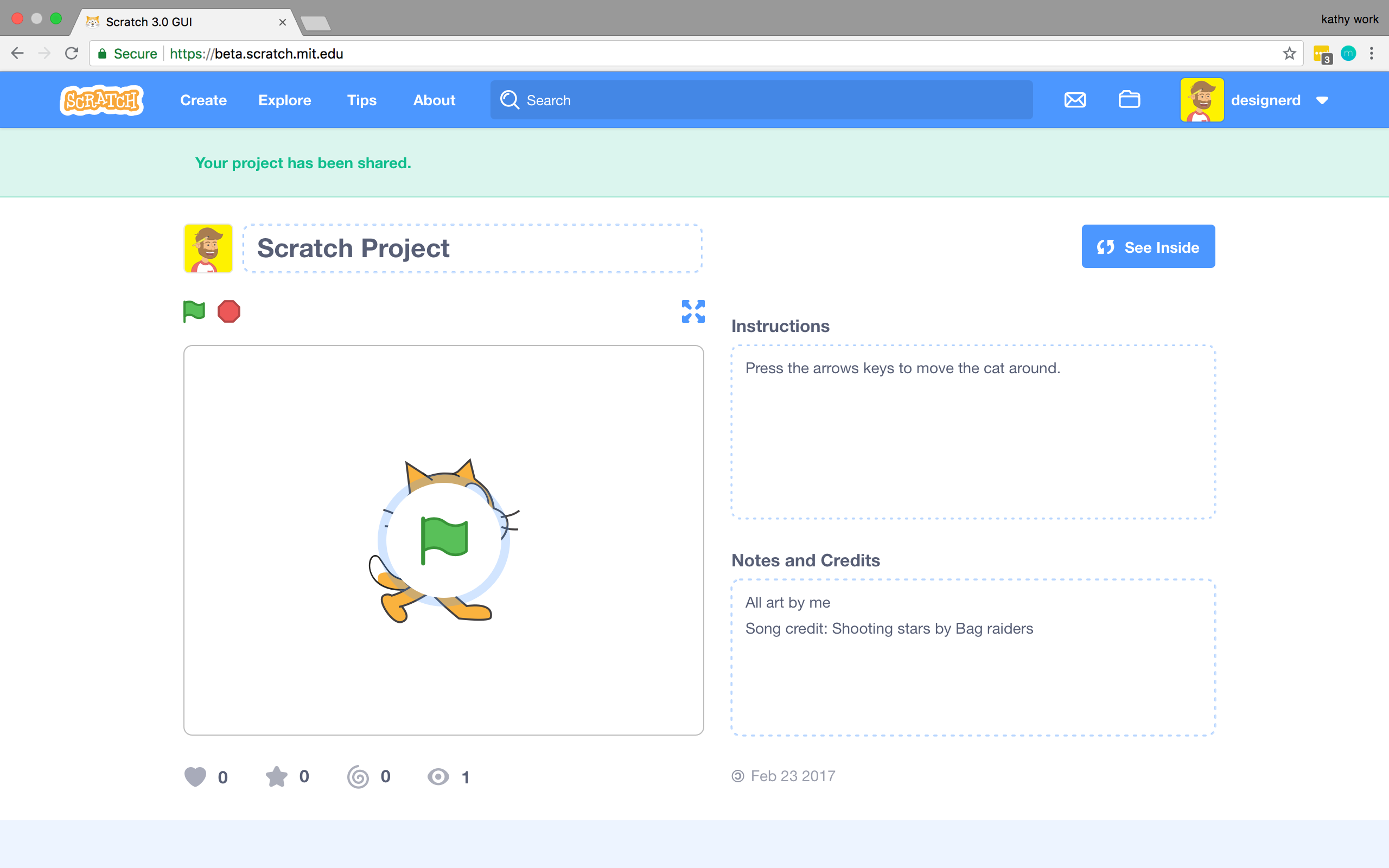Open the designerd account dropdown arrow
The width and height of the screenshot is (1389, 868).
[1322, 100]
